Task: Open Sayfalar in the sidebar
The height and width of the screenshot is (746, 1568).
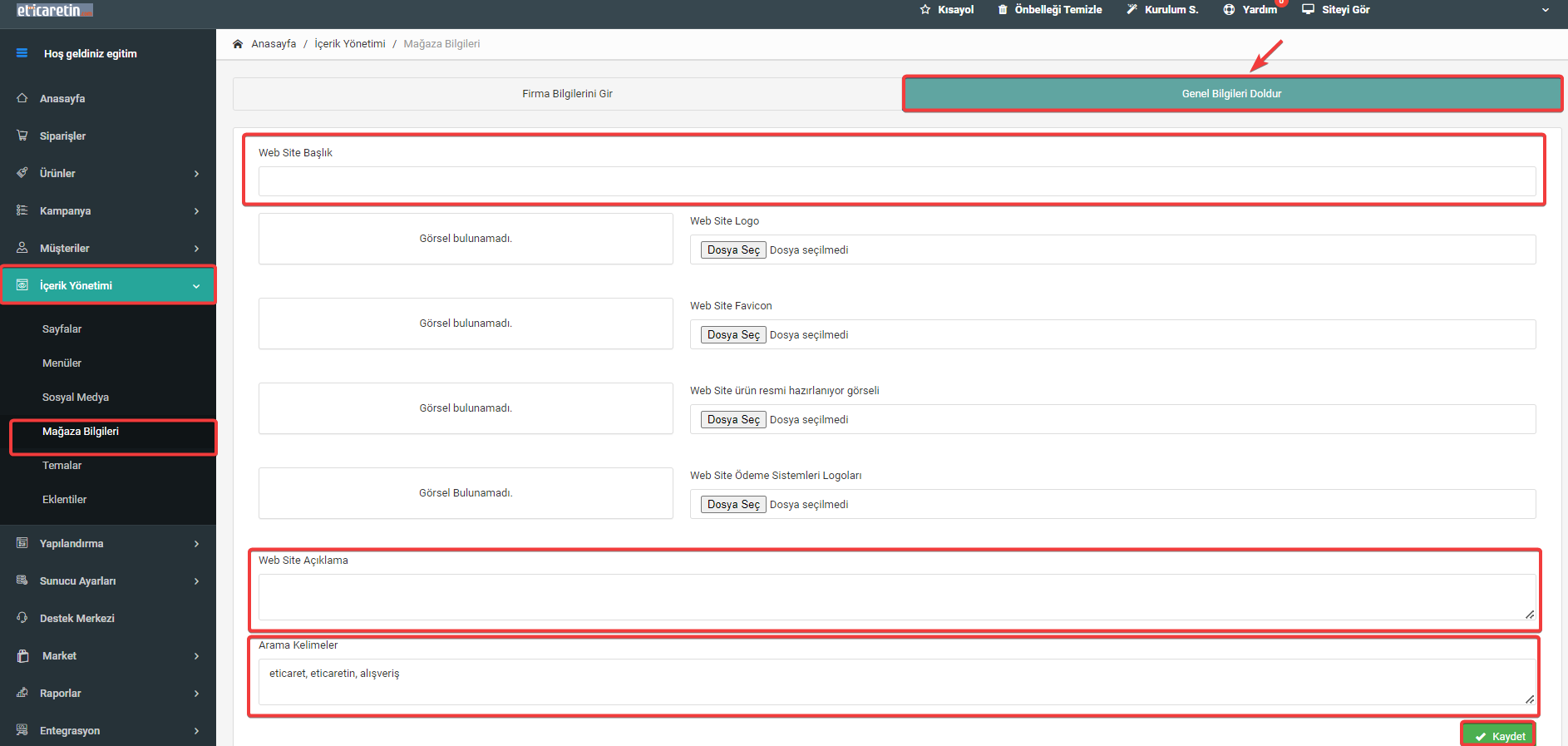Action: coord(62,329)
